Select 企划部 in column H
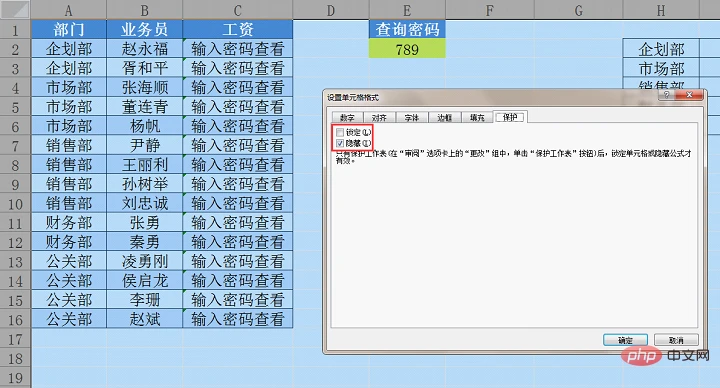Screen dimensions: 720x388 661,49
